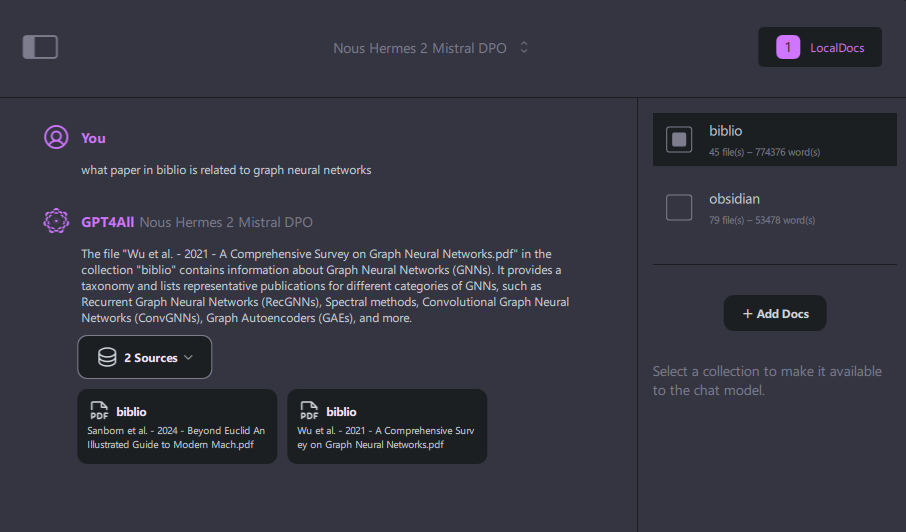The image size is (906, 532).
Task: Open Wu et al. Comprehensive Survey filename
Action: (x=386, y=438)
